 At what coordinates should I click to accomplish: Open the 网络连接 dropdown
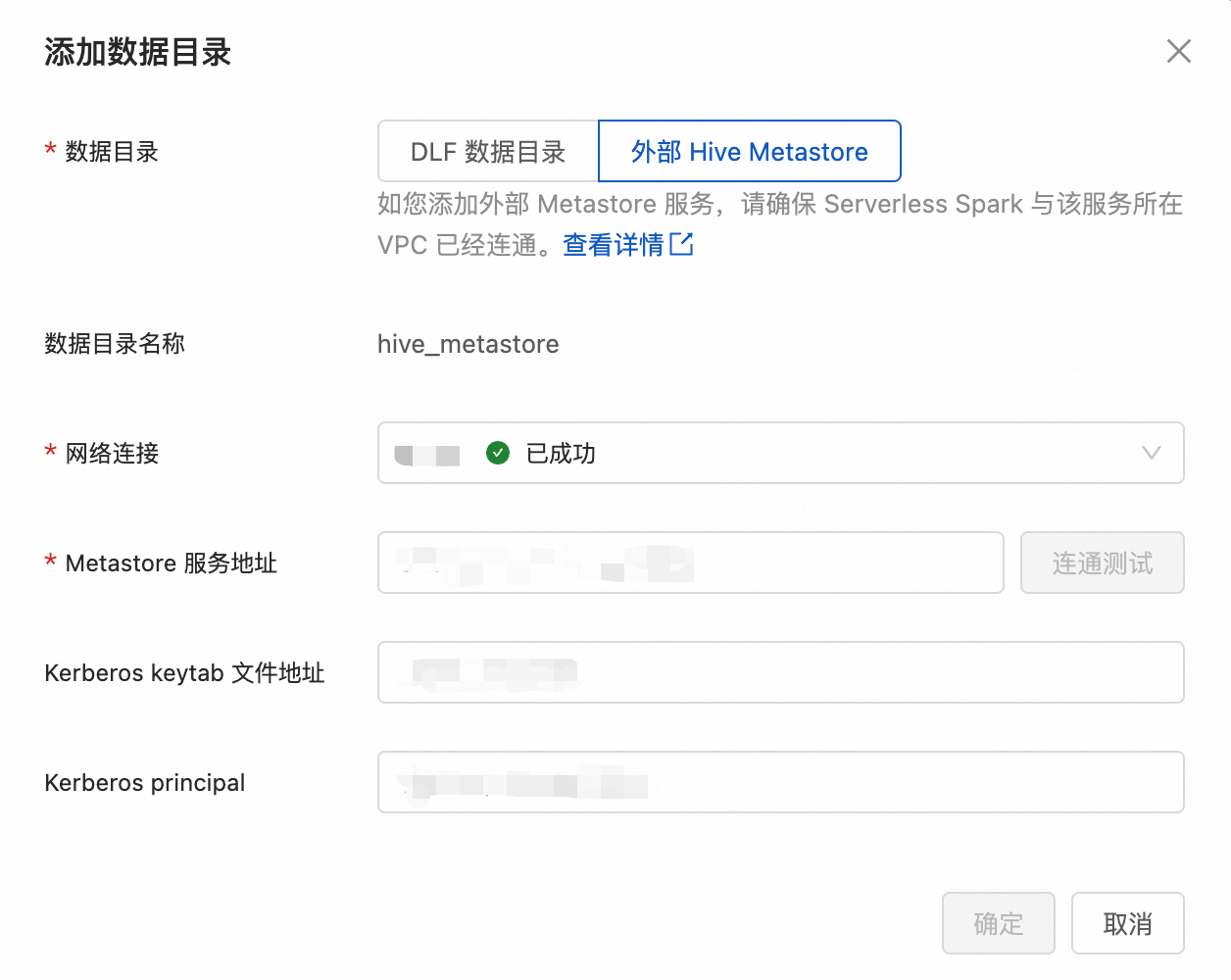coord(781,453)
